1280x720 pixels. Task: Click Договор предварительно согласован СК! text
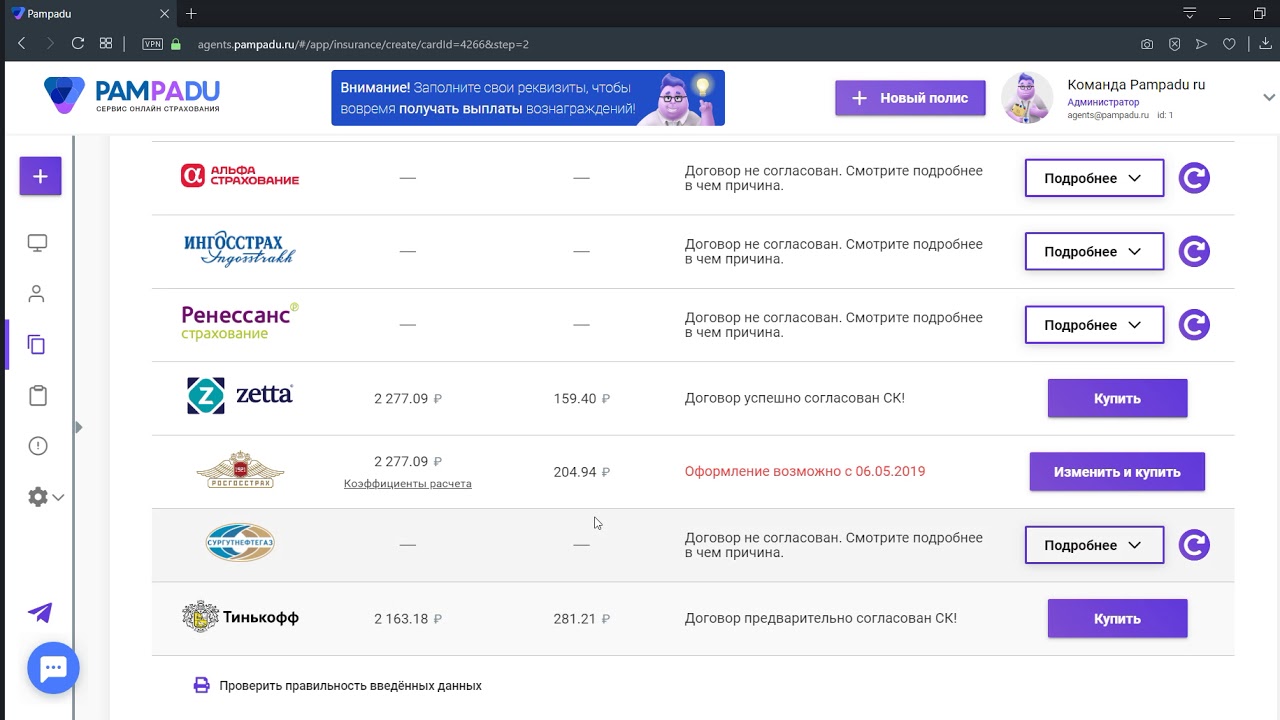coord(821,618)
